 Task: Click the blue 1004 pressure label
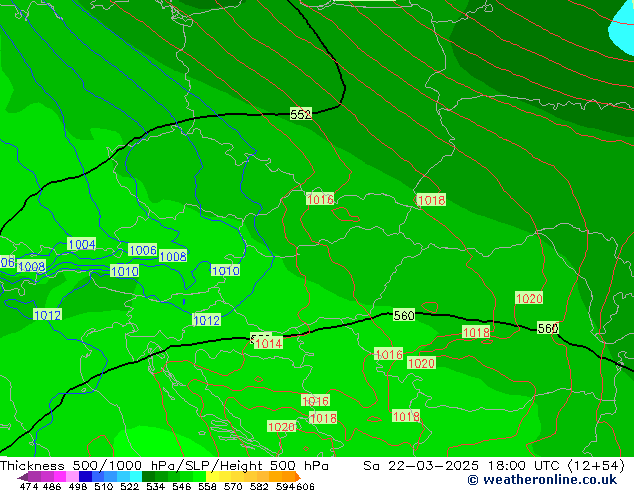[82, 244]
